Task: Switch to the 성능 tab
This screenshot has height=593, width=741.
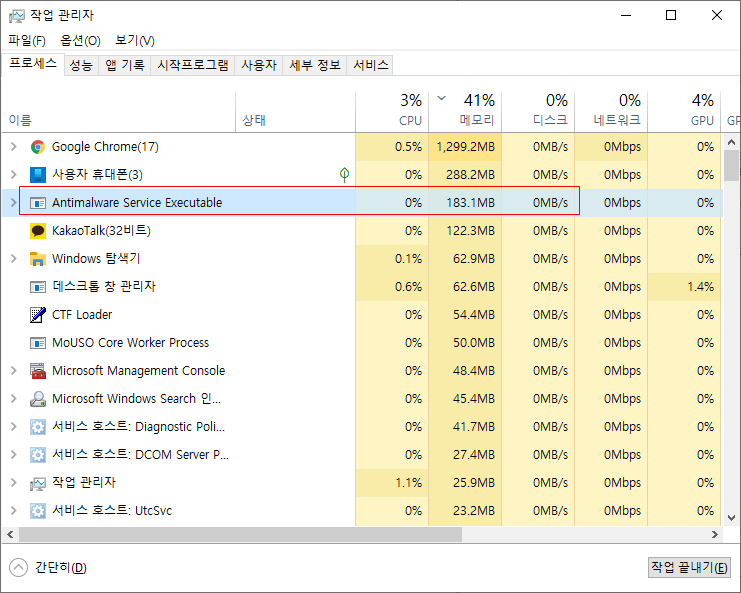Action: [81, 65]
